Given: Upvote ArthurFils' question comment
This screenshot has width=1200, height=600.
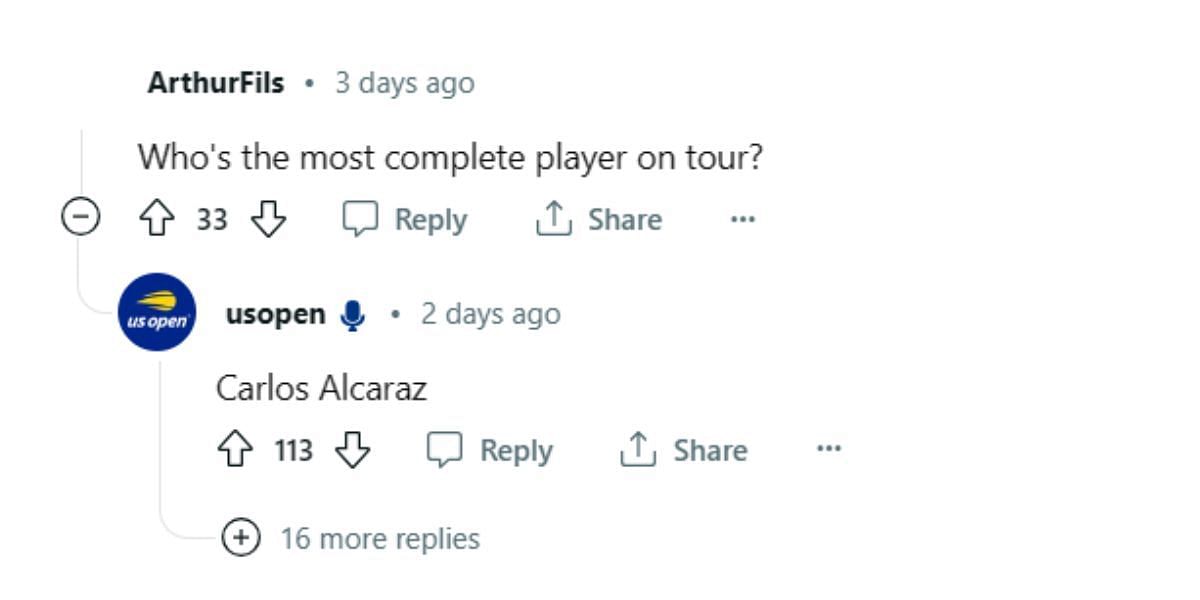Looking at the screenshot, I should pyautogui.click(x=155, y=219).
